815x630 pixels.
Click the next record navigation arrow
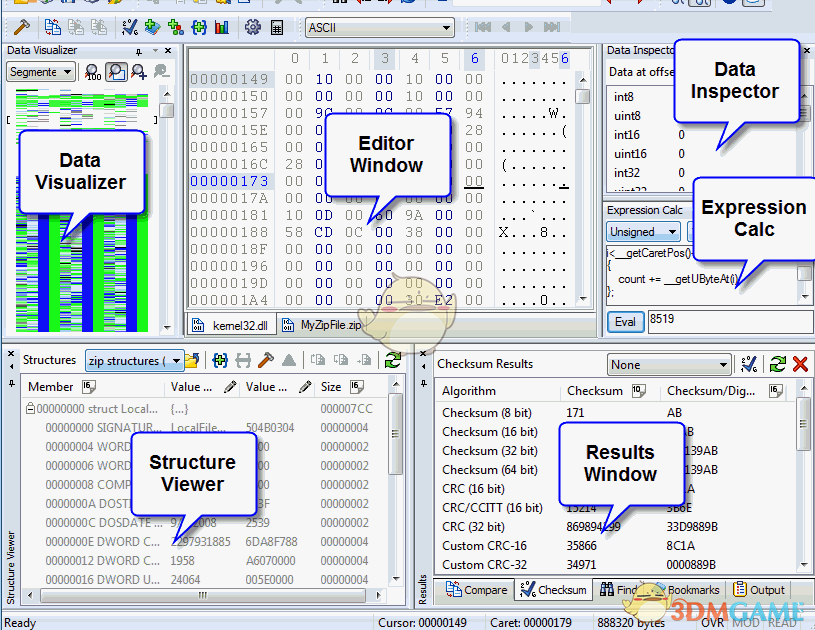click(529, 27)
